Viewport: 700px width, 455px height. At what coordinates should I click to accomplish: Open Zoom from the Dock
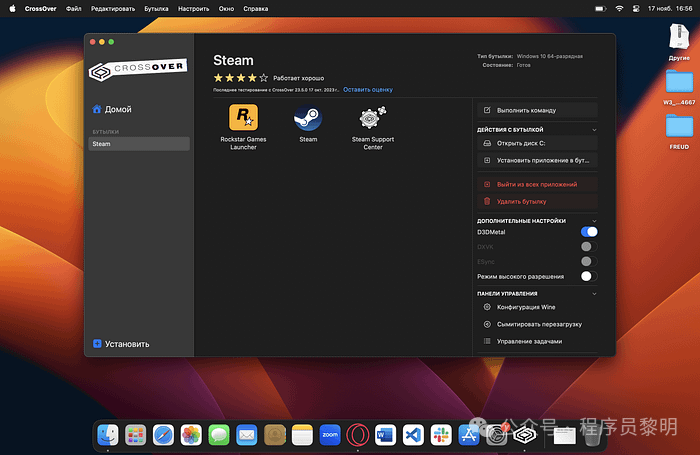coord(330,434)
